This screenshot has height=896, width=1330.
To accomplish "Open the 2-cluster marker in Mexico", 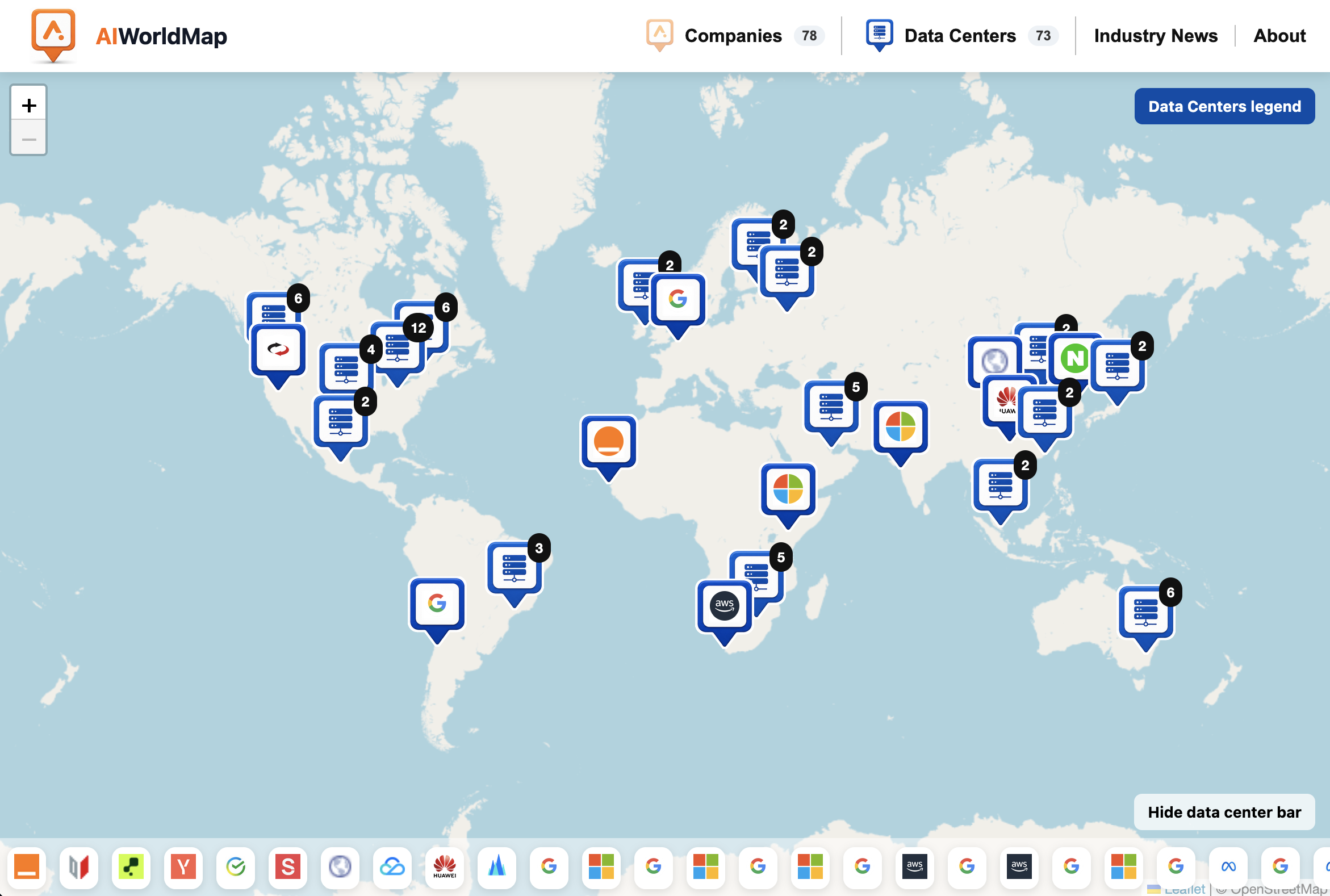I will [341, 423].
